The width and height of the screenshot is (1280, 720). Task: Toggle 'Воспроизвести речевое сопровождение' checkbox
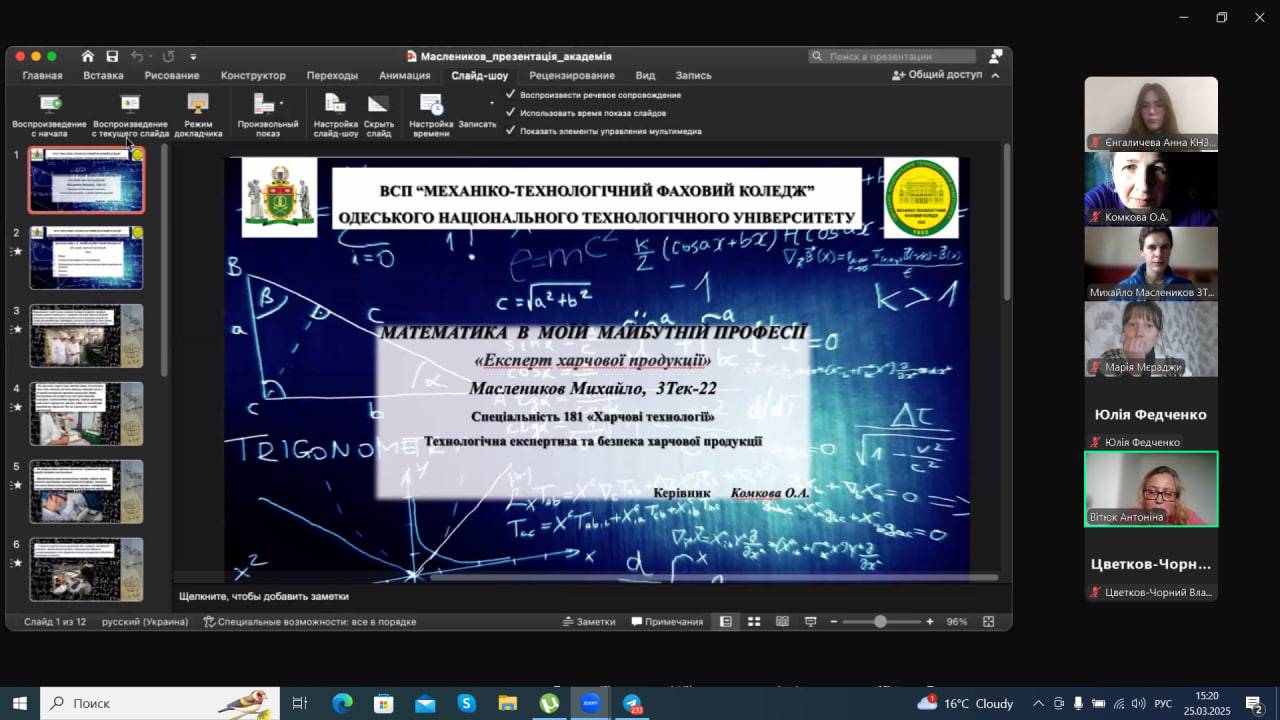[511, 95]
